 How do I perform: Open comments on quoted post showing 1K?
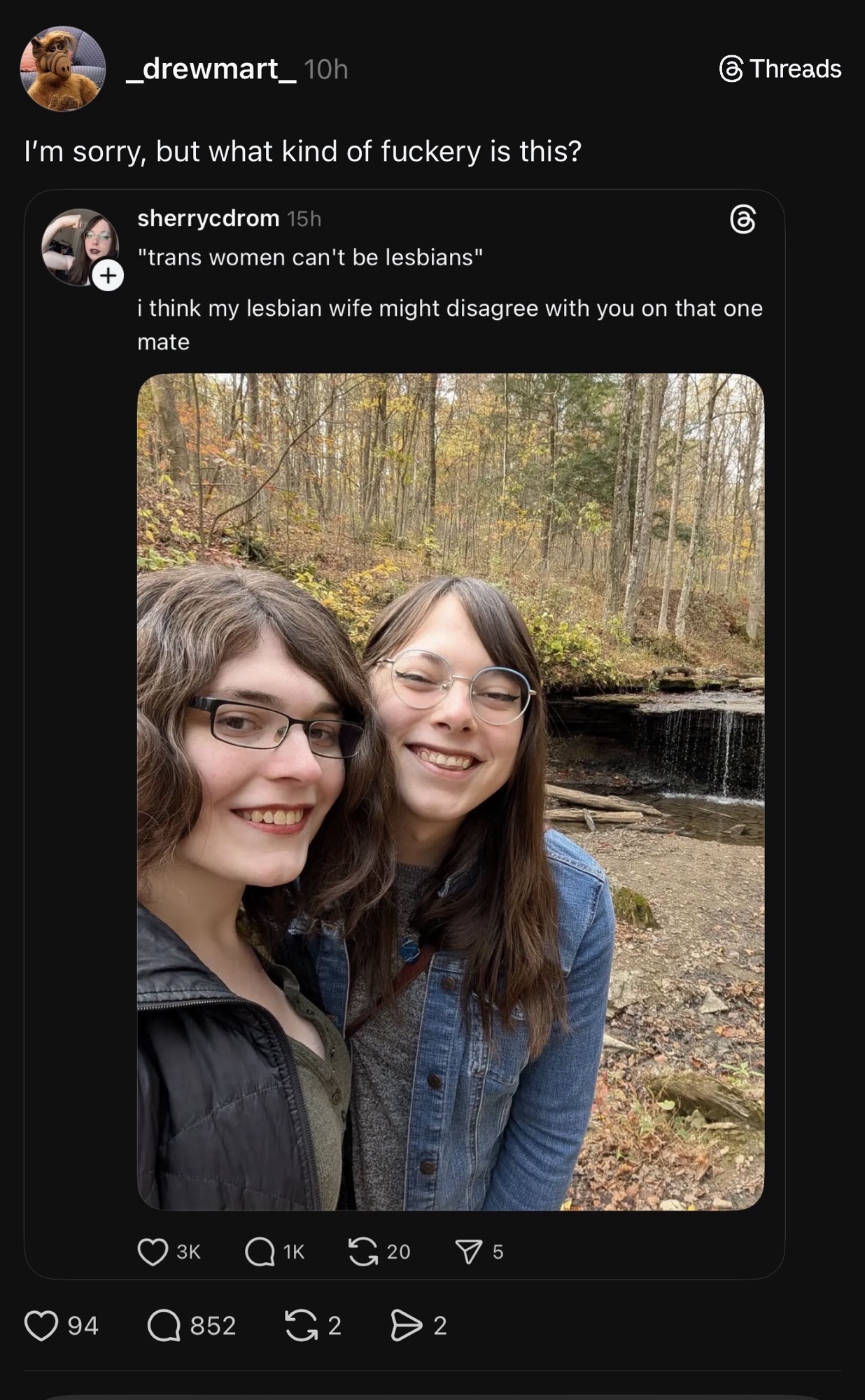(260, 1252)
